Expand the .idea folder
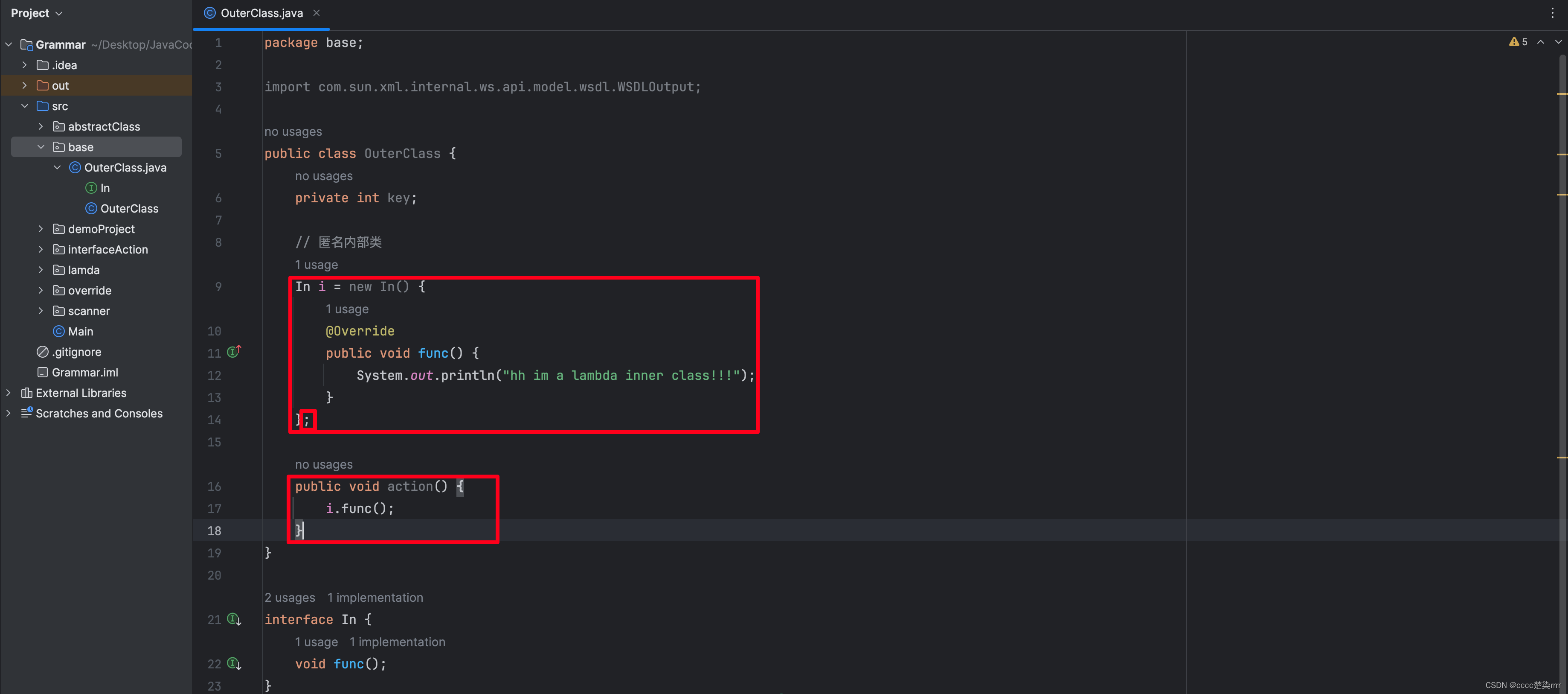 [x=24, y=65]
